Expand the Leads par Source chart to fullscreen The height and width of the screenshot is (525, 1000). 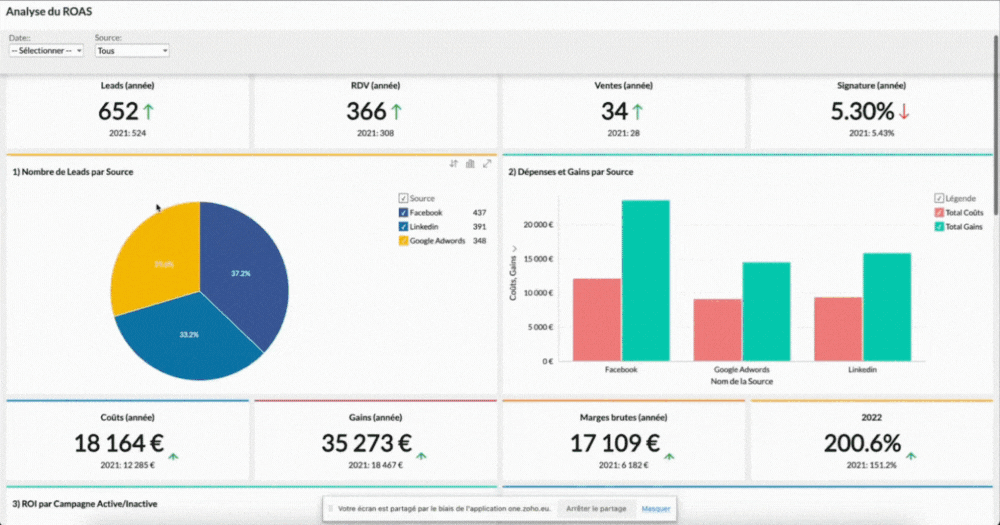click(487, 164)
